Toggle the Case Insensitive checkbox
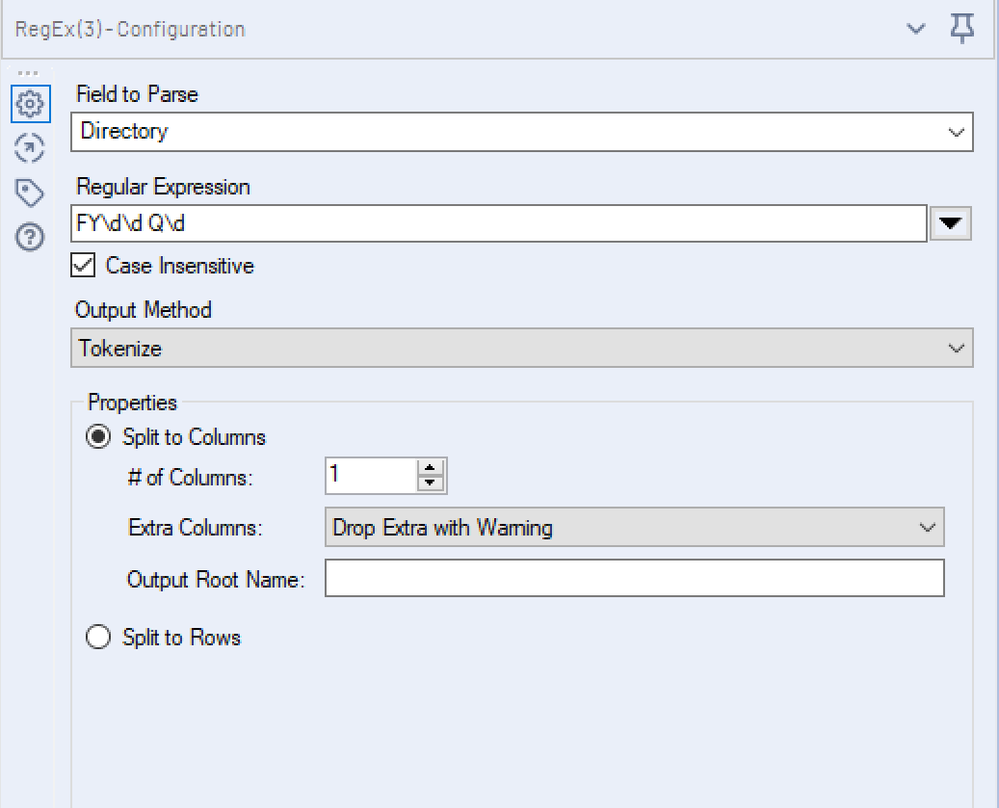 [84, 266]
